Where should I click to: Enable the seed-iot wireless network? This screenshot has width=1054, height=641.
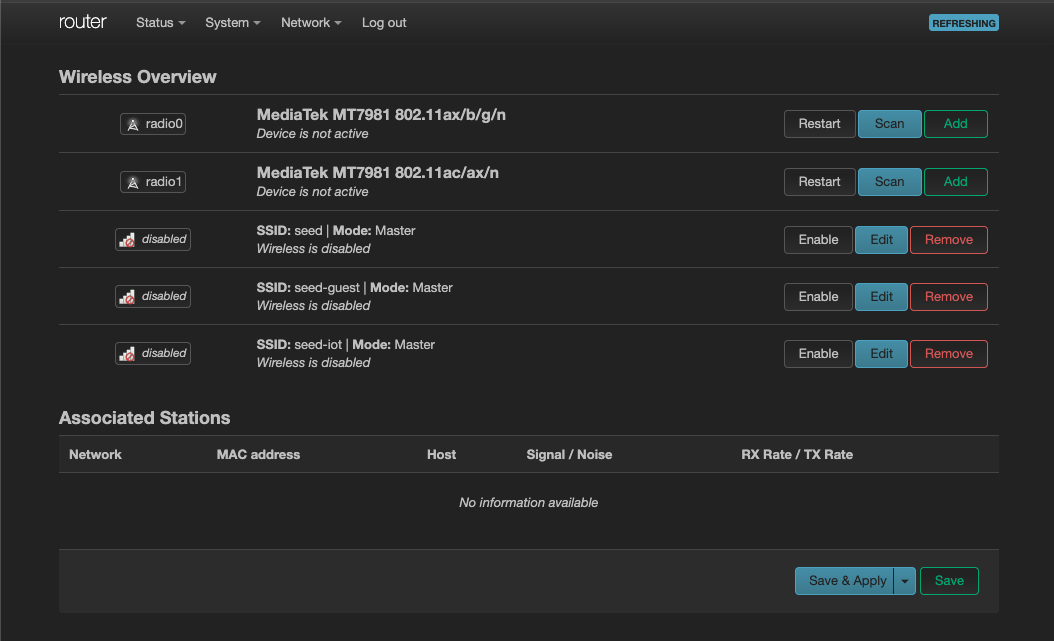coord(818,354)
